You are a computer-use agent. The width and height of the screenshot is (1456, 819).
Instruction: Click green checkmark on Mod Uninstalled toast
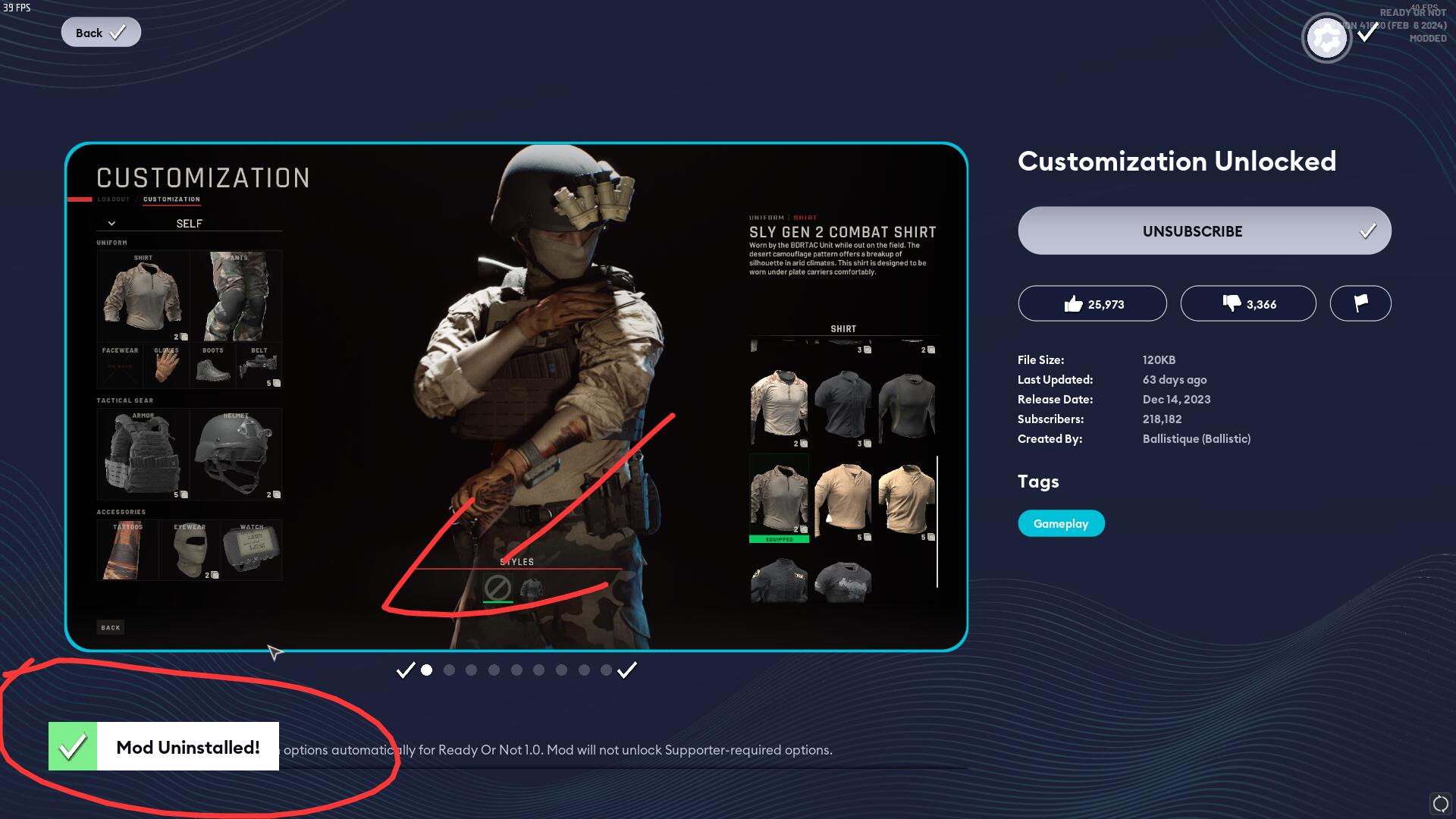[x=73, y=747]
